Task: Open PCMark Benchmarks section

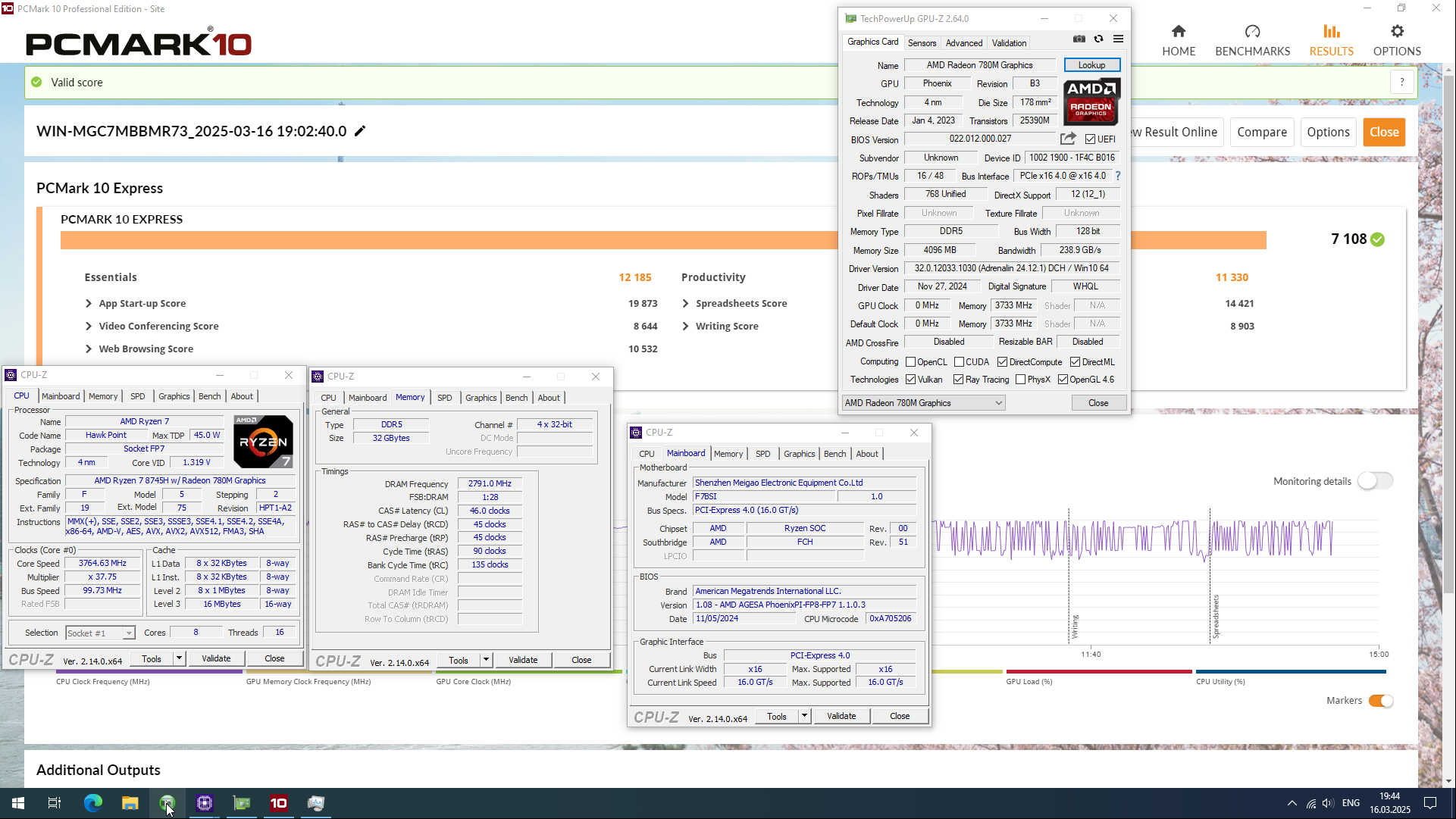Action: (1252, 41)
